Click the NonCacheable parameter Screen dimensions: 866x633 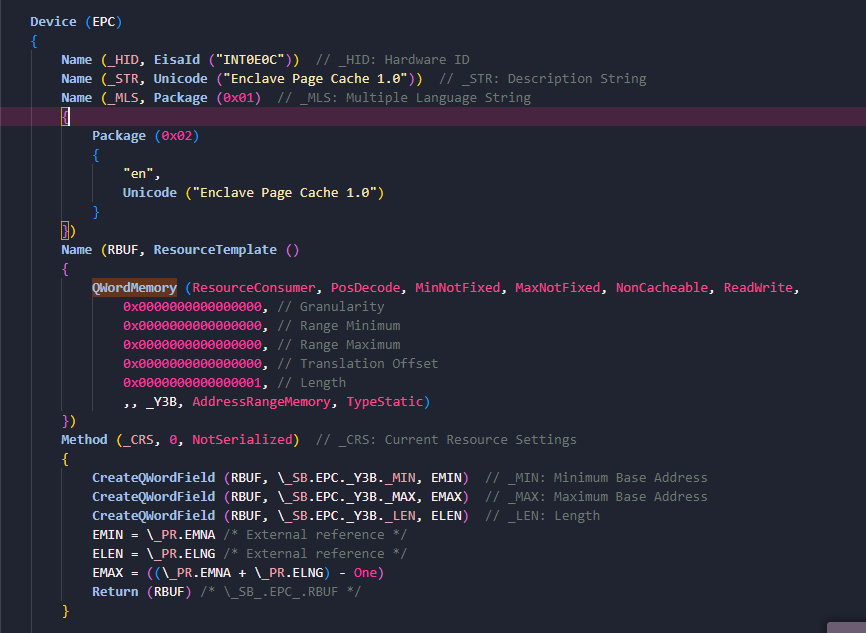pos(662,288)
